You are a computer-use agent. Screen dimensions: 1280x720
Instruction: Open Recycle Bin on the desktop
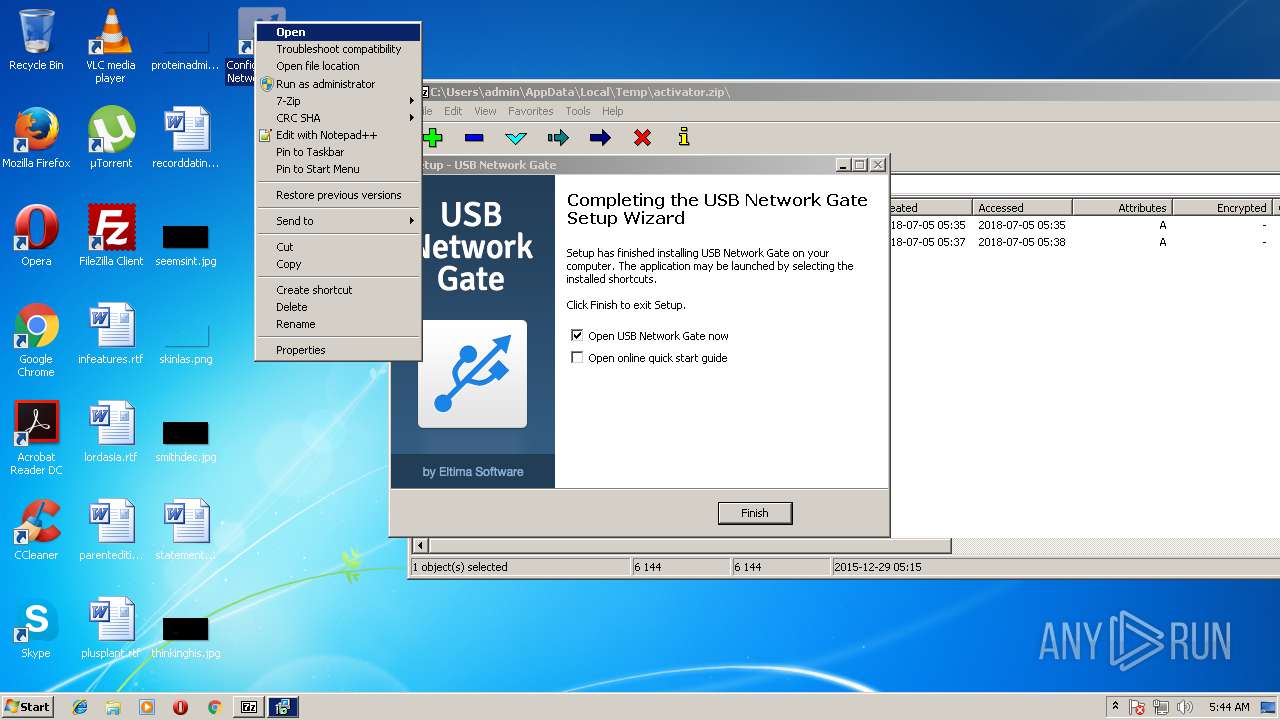[x=36, y=40]
